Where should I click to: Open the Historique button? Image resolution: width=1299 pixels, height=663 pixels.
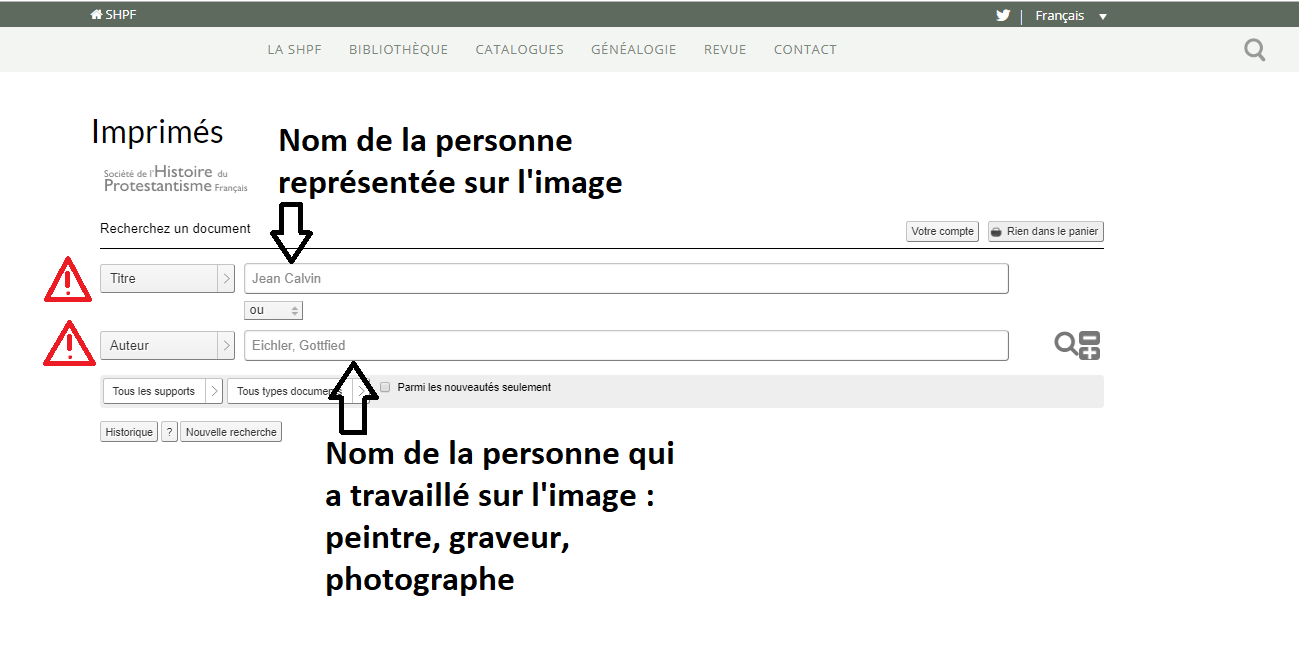129,432
